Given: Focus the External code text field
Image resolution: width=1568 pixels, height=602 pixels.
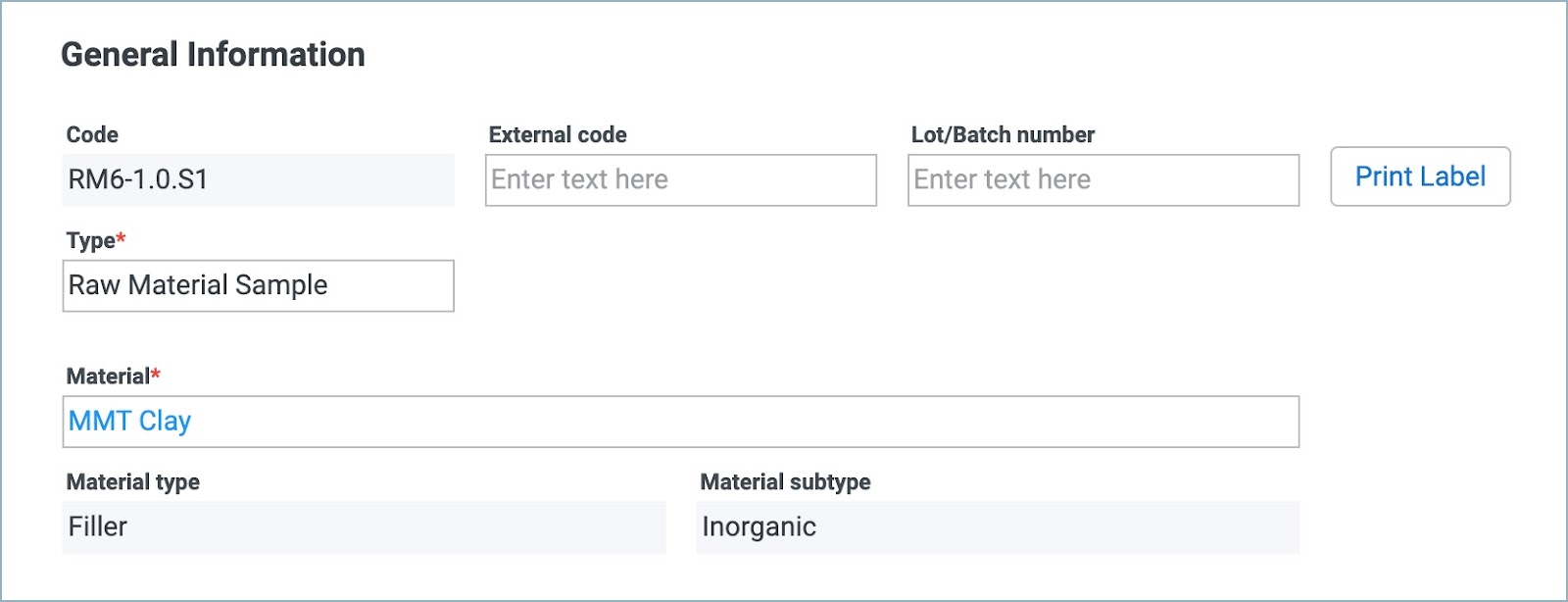Looking at the screenshot, I should (681, 180).
